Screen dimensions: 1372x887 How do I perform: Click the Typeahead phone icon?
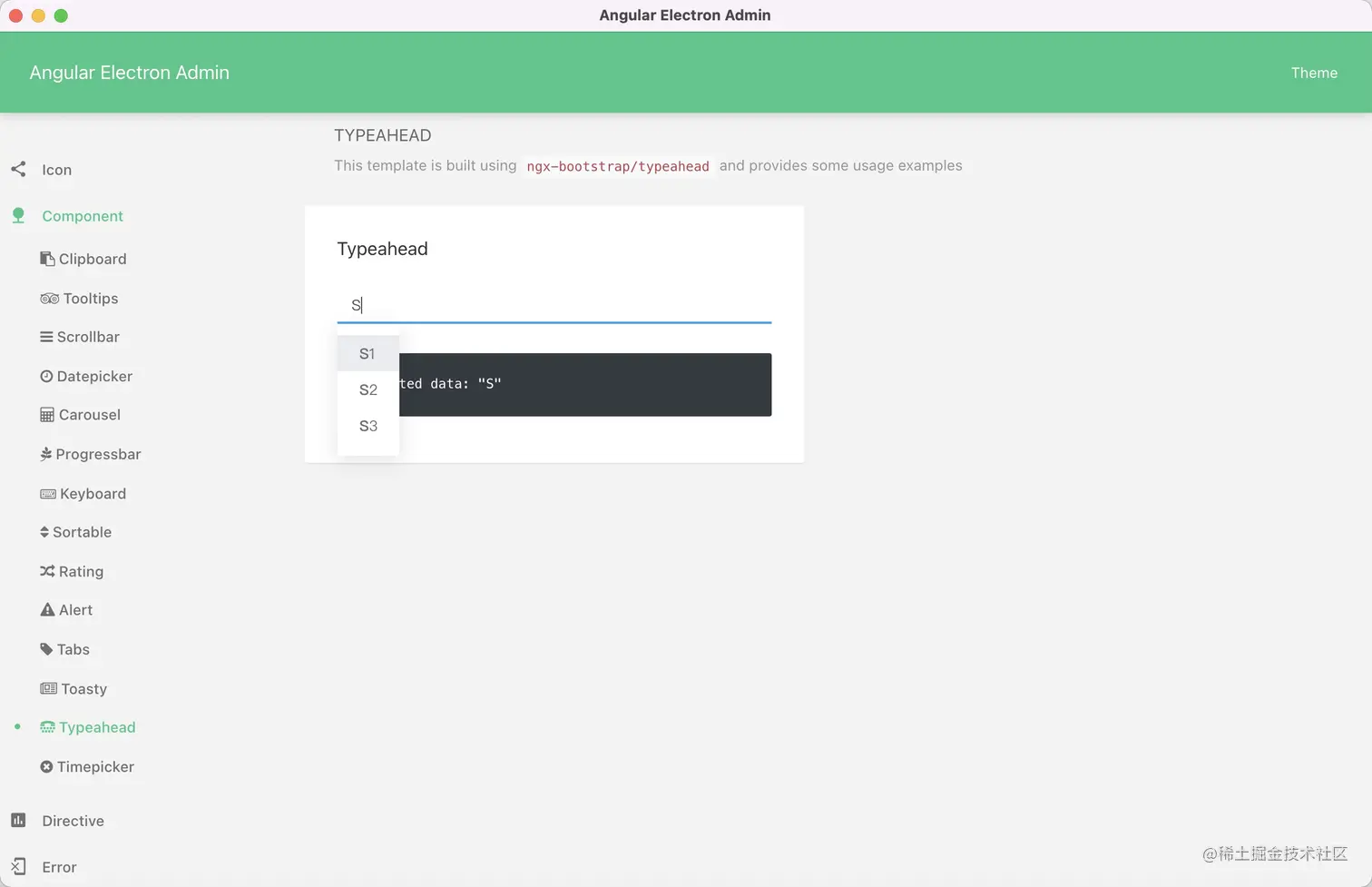(47, 727)
